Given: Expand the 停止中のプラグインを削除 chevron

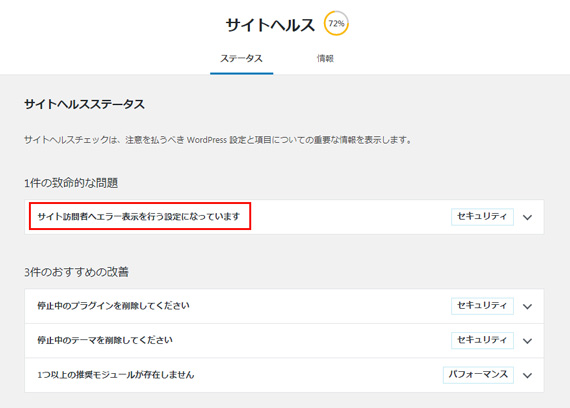Looking at the screenshot, I should [527, 306].
